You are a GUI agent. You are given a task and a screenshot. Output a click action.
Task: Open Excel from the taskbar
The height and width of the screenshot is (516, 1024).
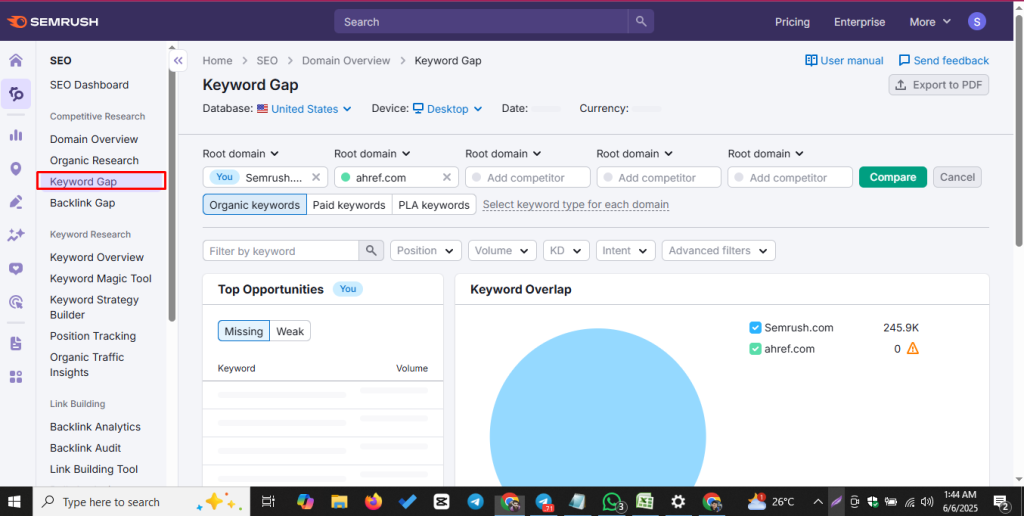pyautogui.click(x=645, y=502)
